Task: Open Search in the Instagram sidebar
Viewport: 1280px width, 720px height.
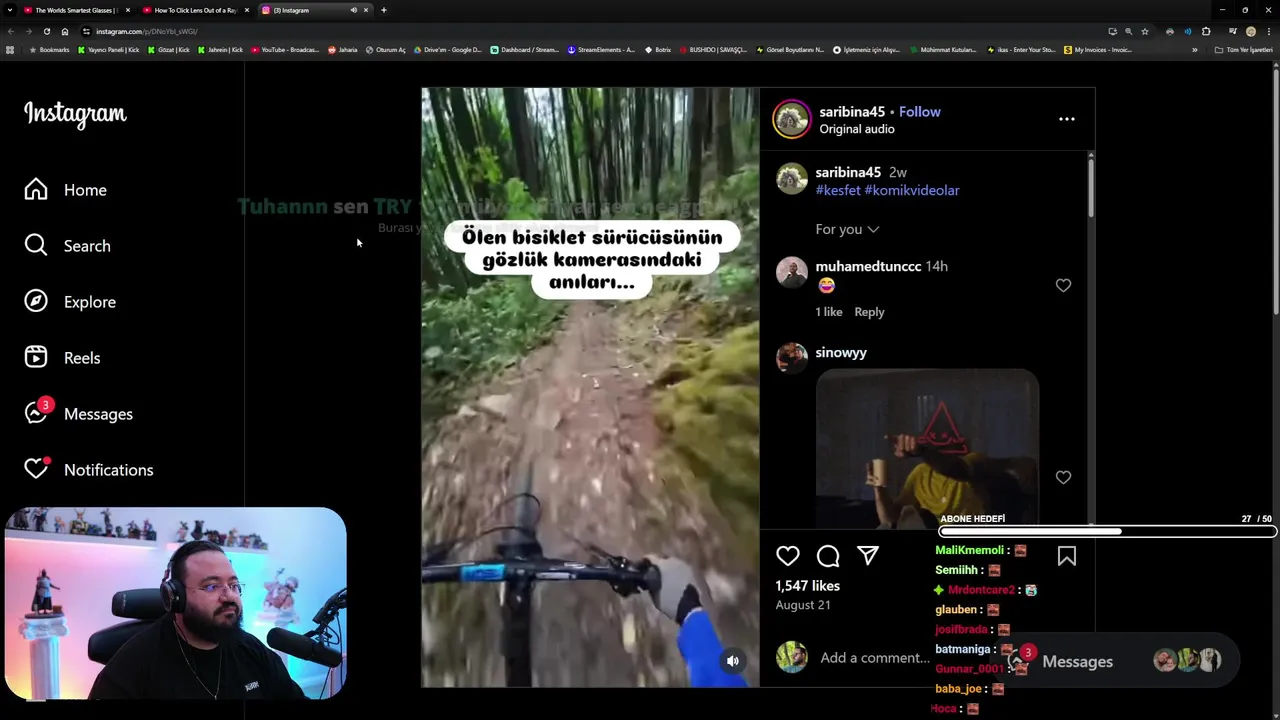Action: pos(68,246)
